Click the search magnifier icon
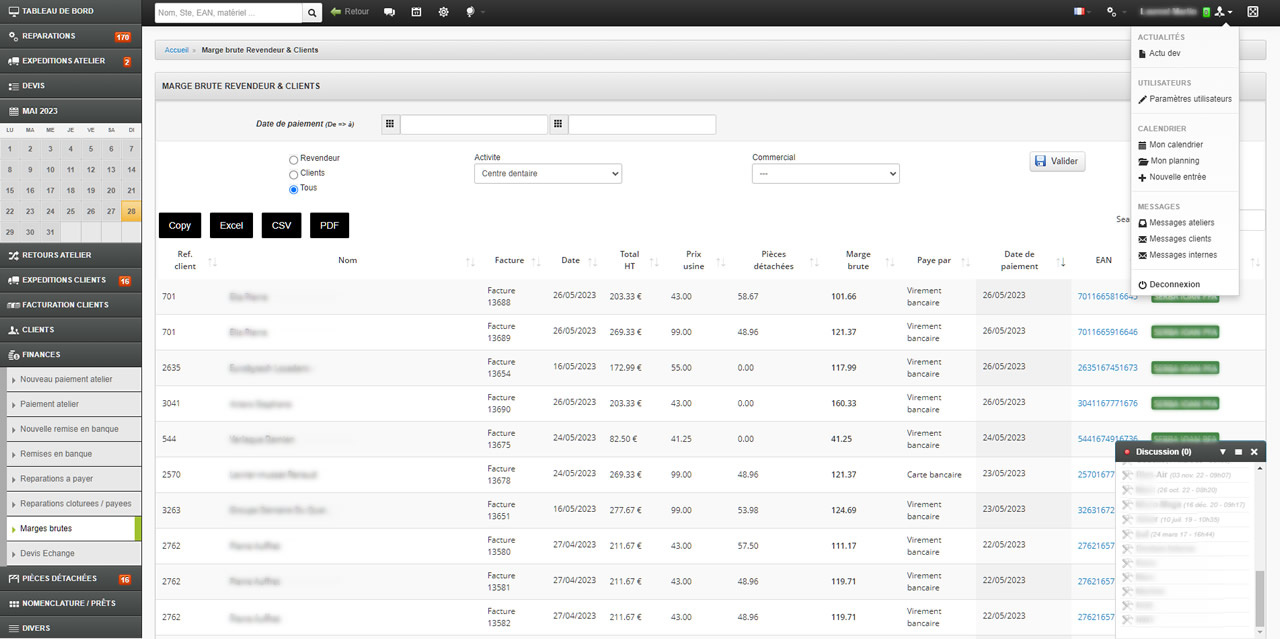1280x639 pixels. [x=312, y=13]
